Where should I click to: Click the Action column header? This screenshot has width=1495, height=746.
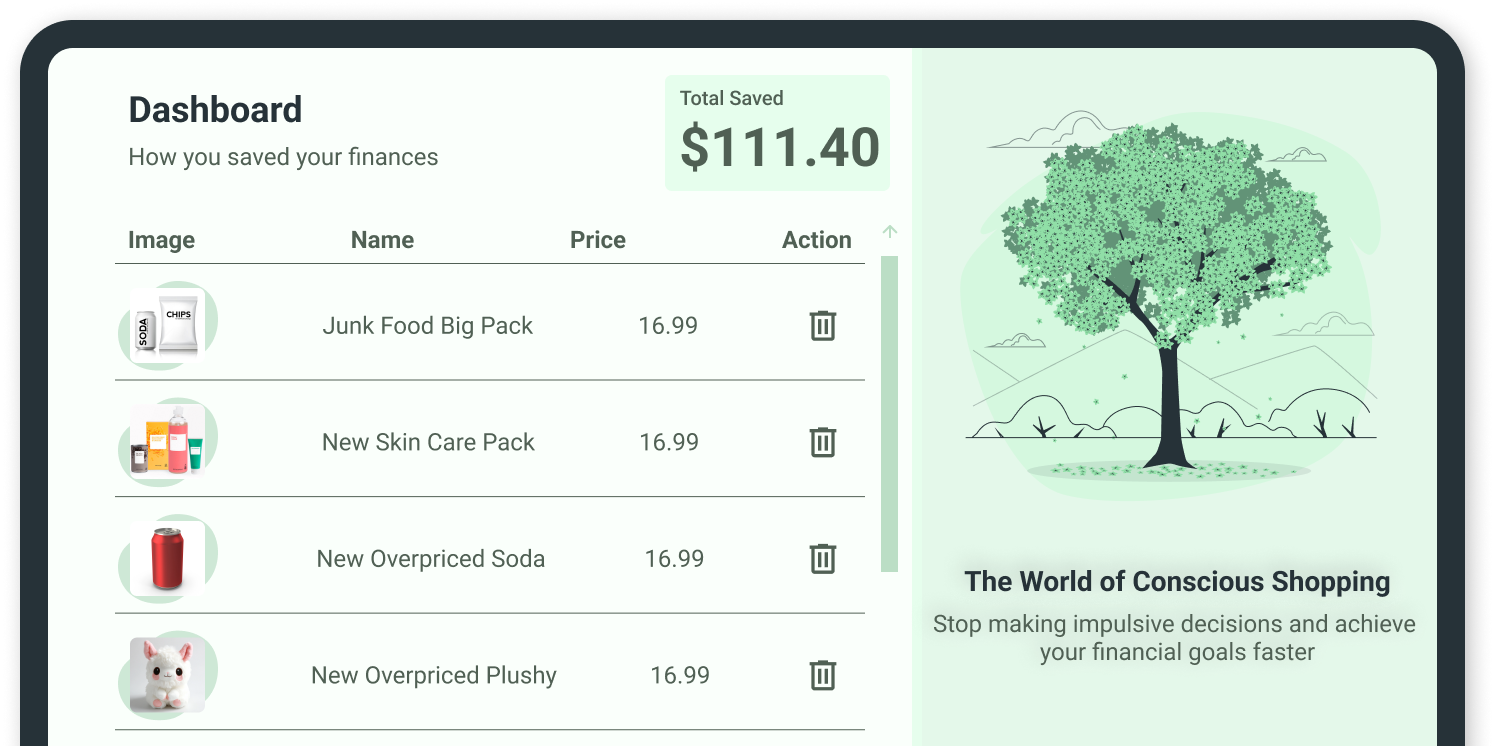click(x=817, y=240)
